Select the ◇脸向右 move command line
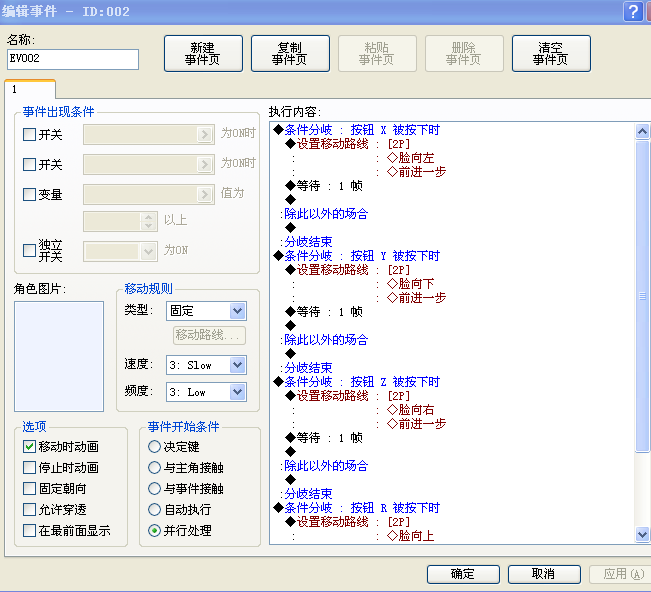 click(x=411, y=410)
